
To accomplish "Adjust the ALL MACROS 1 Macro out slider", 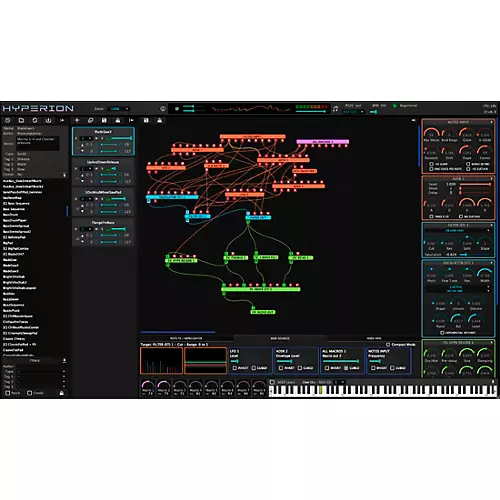I will click(341, 361).
